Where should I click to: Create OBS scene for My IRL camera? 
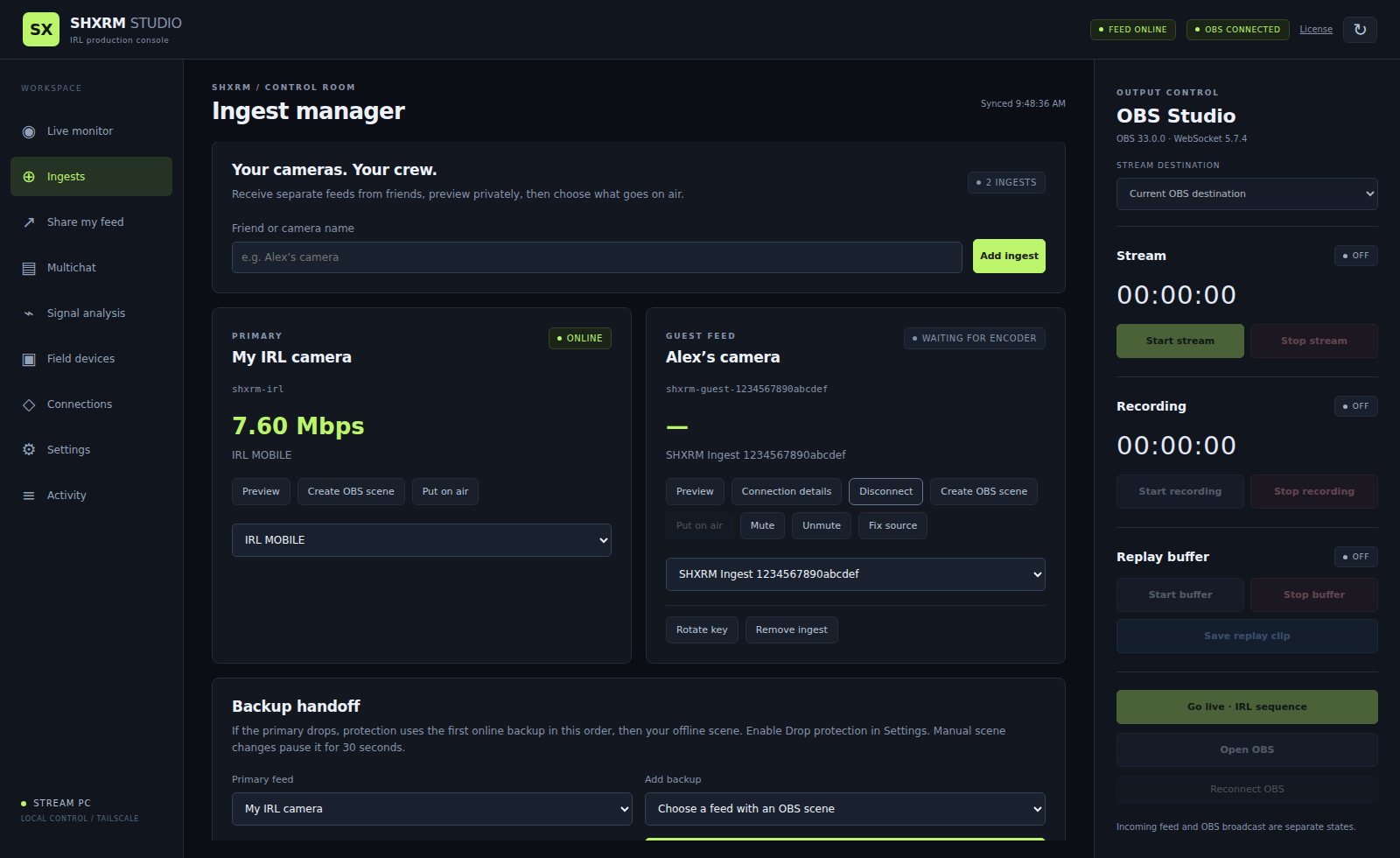pos(351,492)
